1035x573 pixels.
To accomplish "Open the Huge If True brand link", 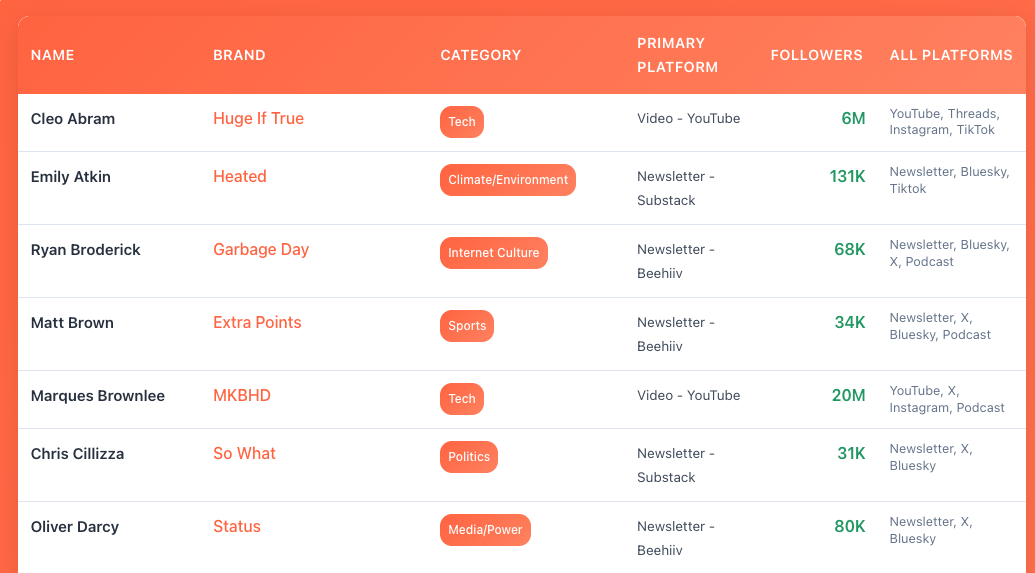I will pyautogui.click(x=258, y=118).
